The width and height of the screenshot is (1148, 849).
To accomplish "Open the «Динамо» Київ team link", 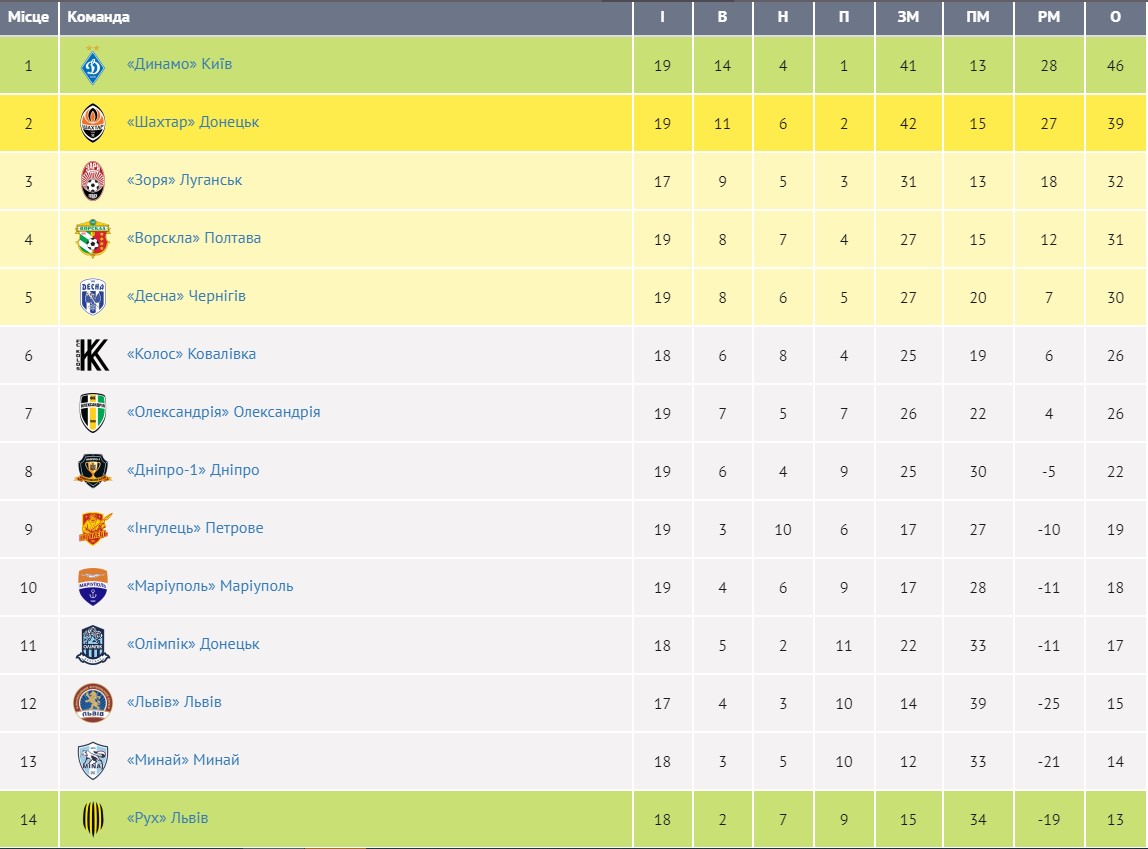I will (x=179, y=64).
